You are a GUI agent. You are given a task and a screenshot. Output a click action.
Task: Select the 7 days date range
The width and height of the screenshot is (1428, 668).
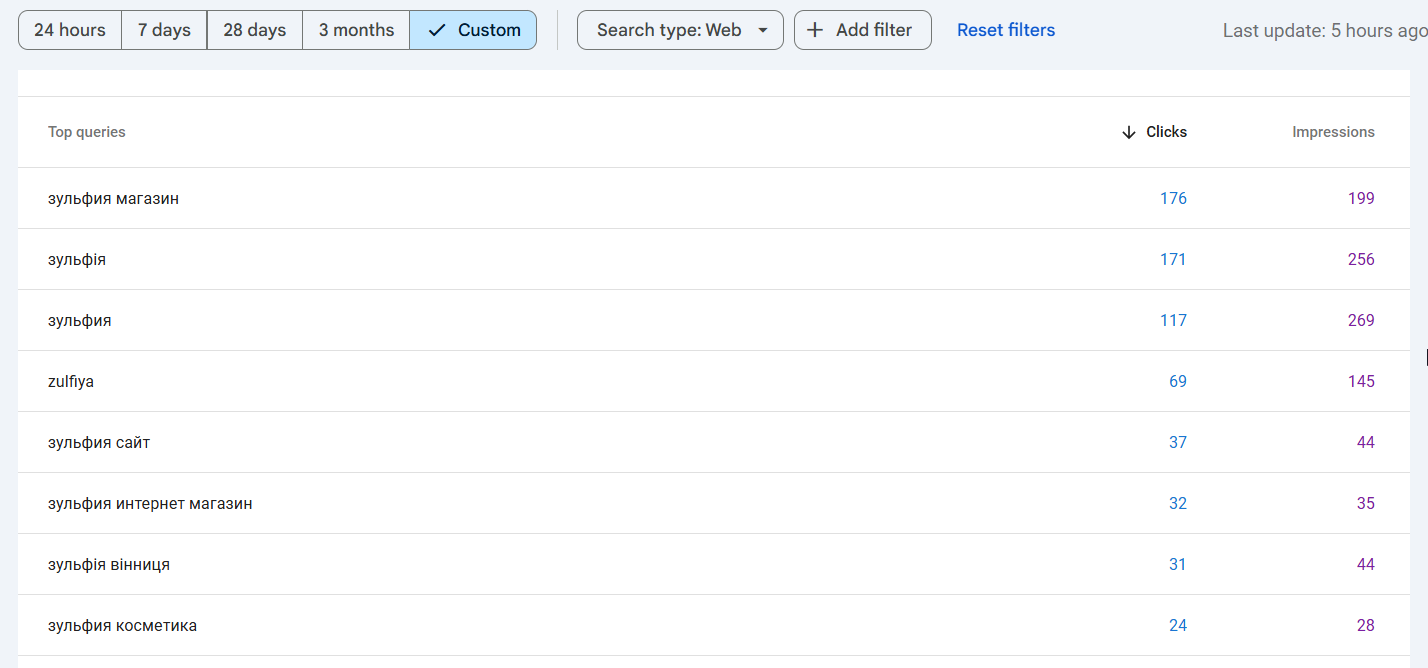click(x=164, y=30)
